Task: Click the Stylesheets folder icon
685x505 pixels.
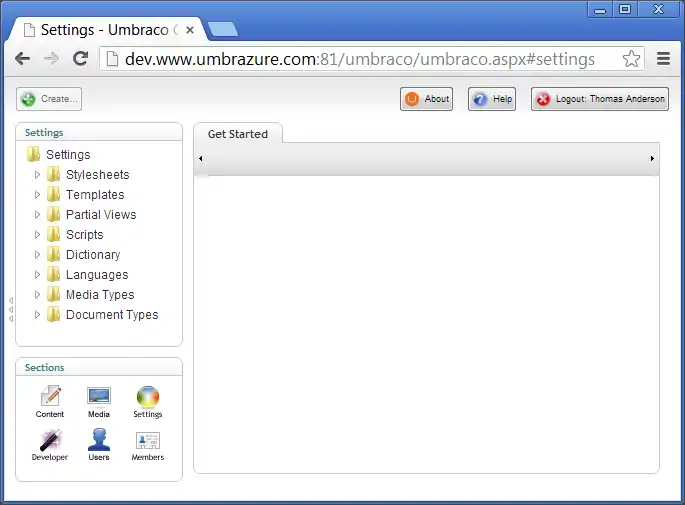Action: coord(53,174)
